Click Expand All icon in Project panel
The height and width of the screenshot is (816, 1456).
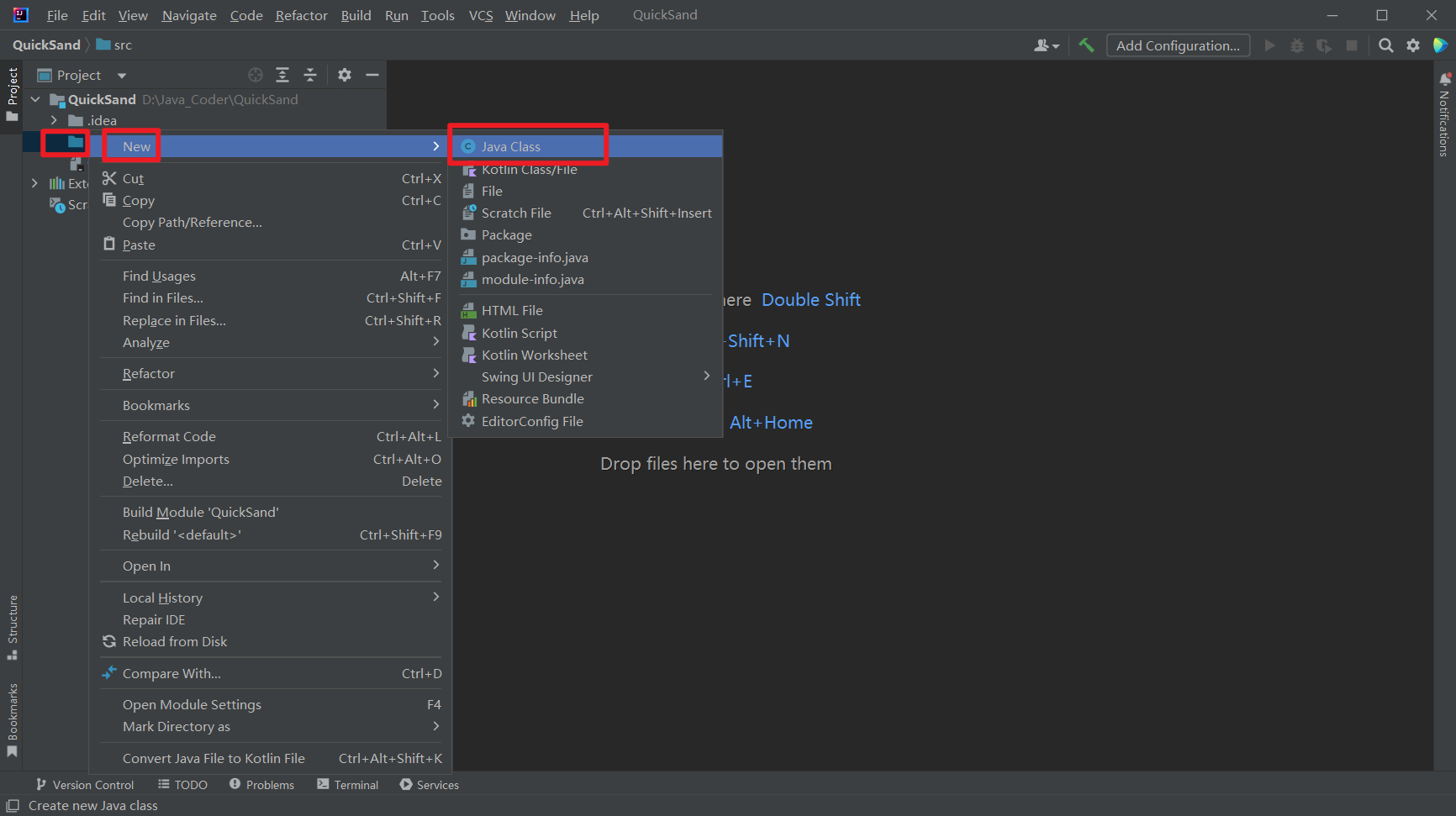pos(282,75)
